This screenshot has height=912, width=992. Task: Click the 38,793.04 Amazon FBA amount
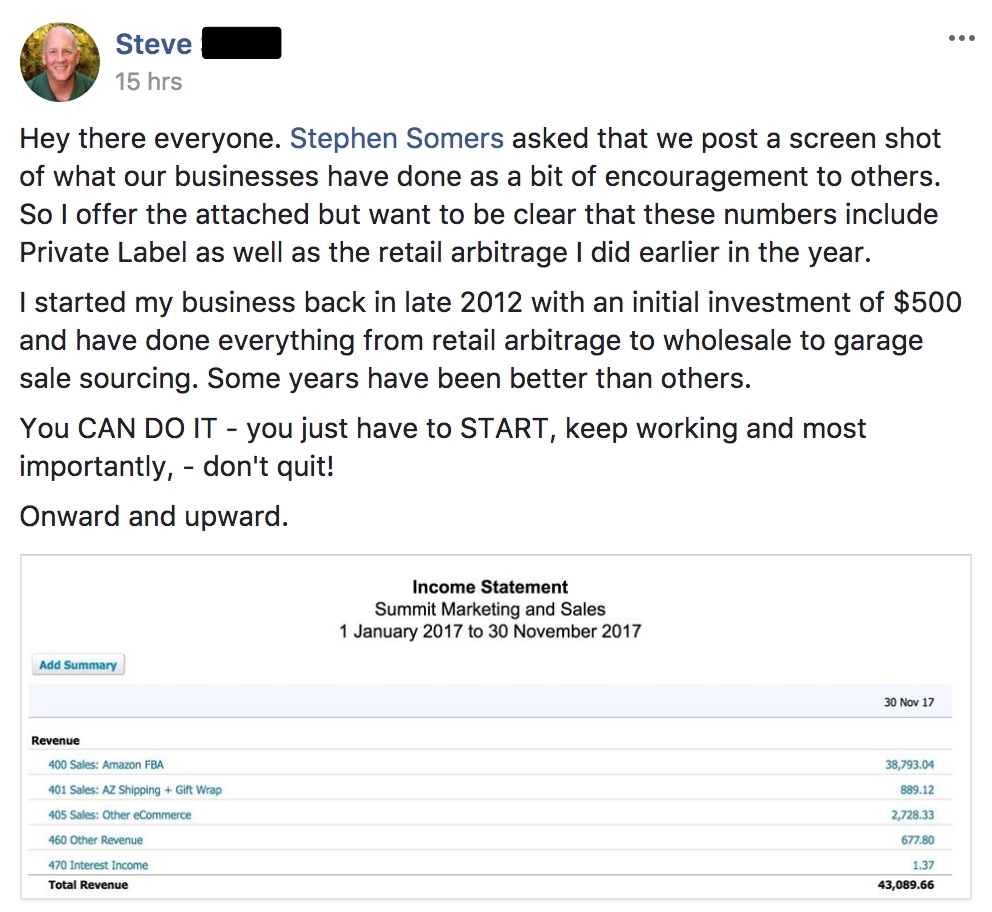pos(909,765)
